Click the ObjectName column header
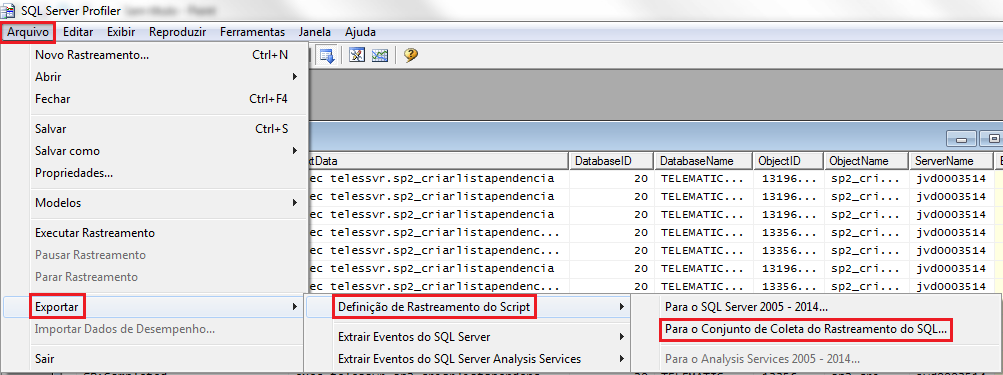 tap(866, 161)
